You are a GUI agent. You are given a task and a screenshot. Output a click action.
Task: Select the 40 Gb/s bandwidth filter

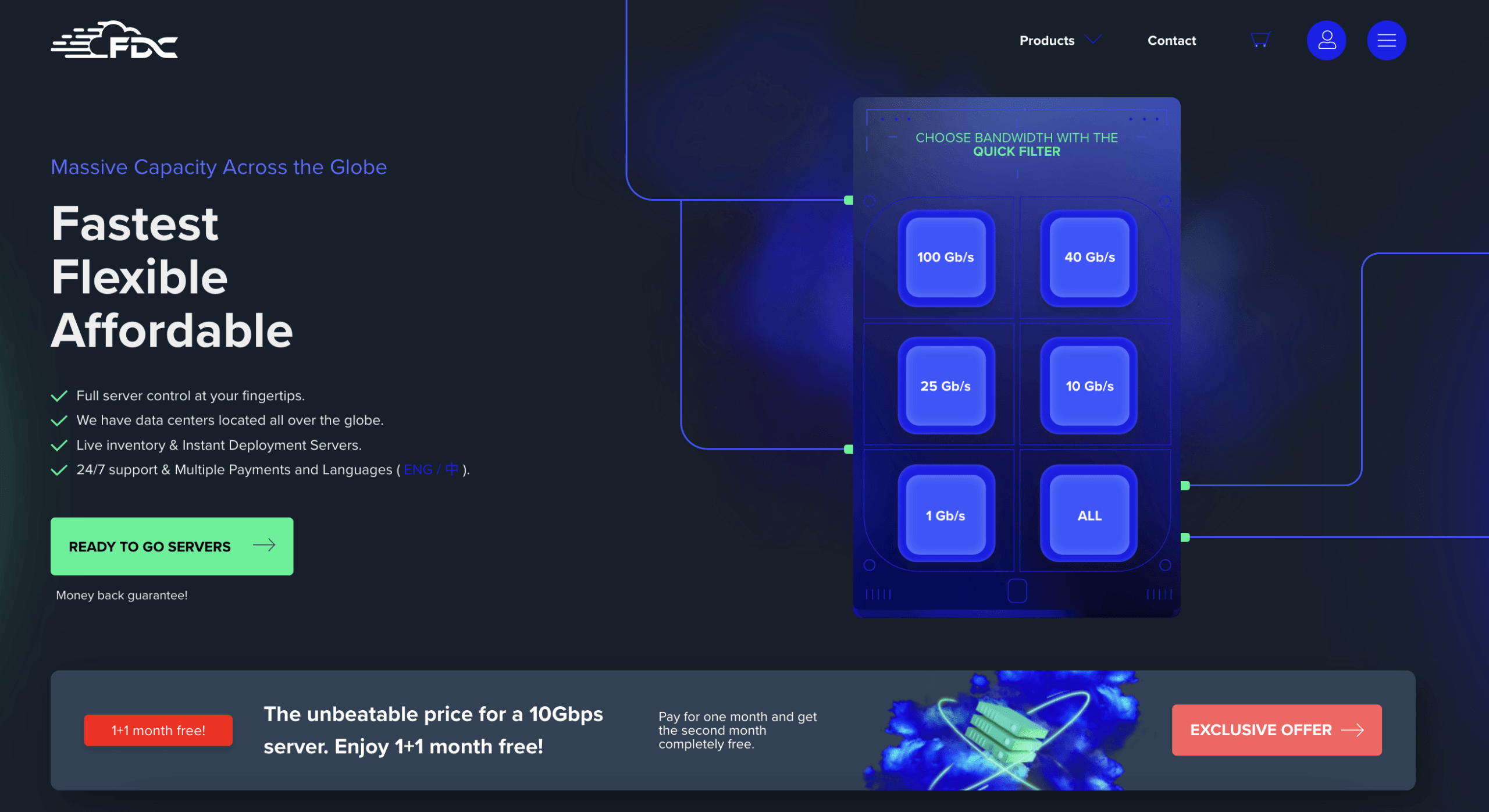[1089, 257]
